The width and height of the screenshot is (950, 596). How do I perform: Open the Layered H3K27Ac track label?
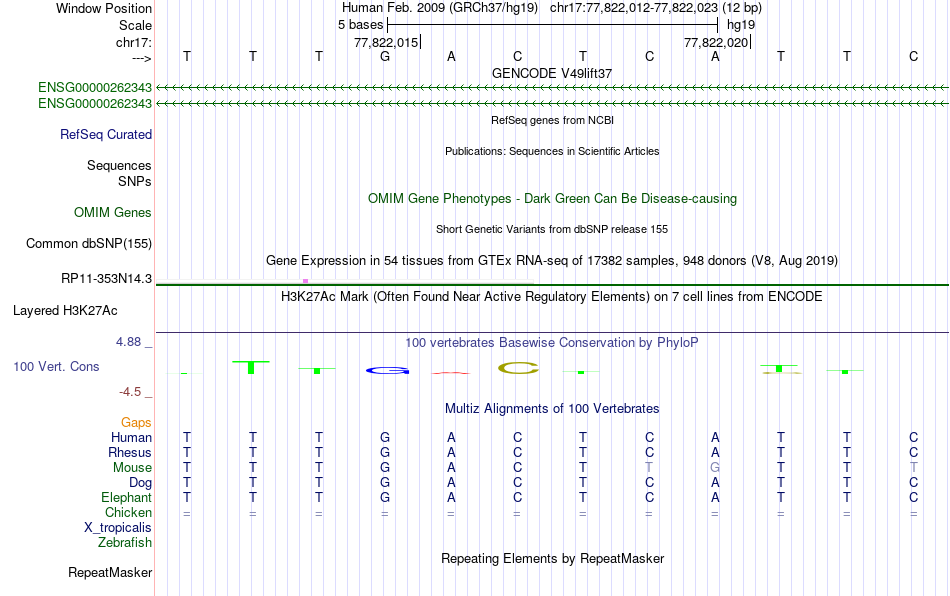pos(65,311)
